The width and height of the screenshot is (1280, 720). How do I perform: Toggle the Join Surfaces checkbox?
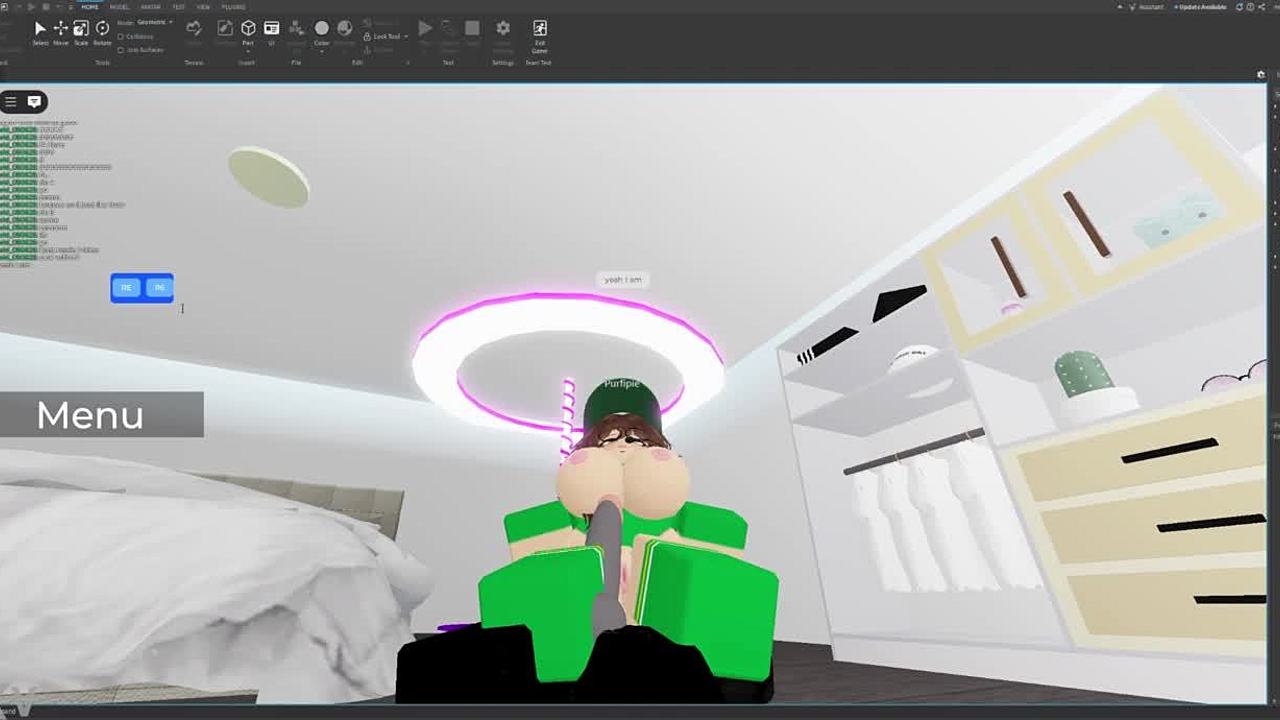(x=121, y=49)
